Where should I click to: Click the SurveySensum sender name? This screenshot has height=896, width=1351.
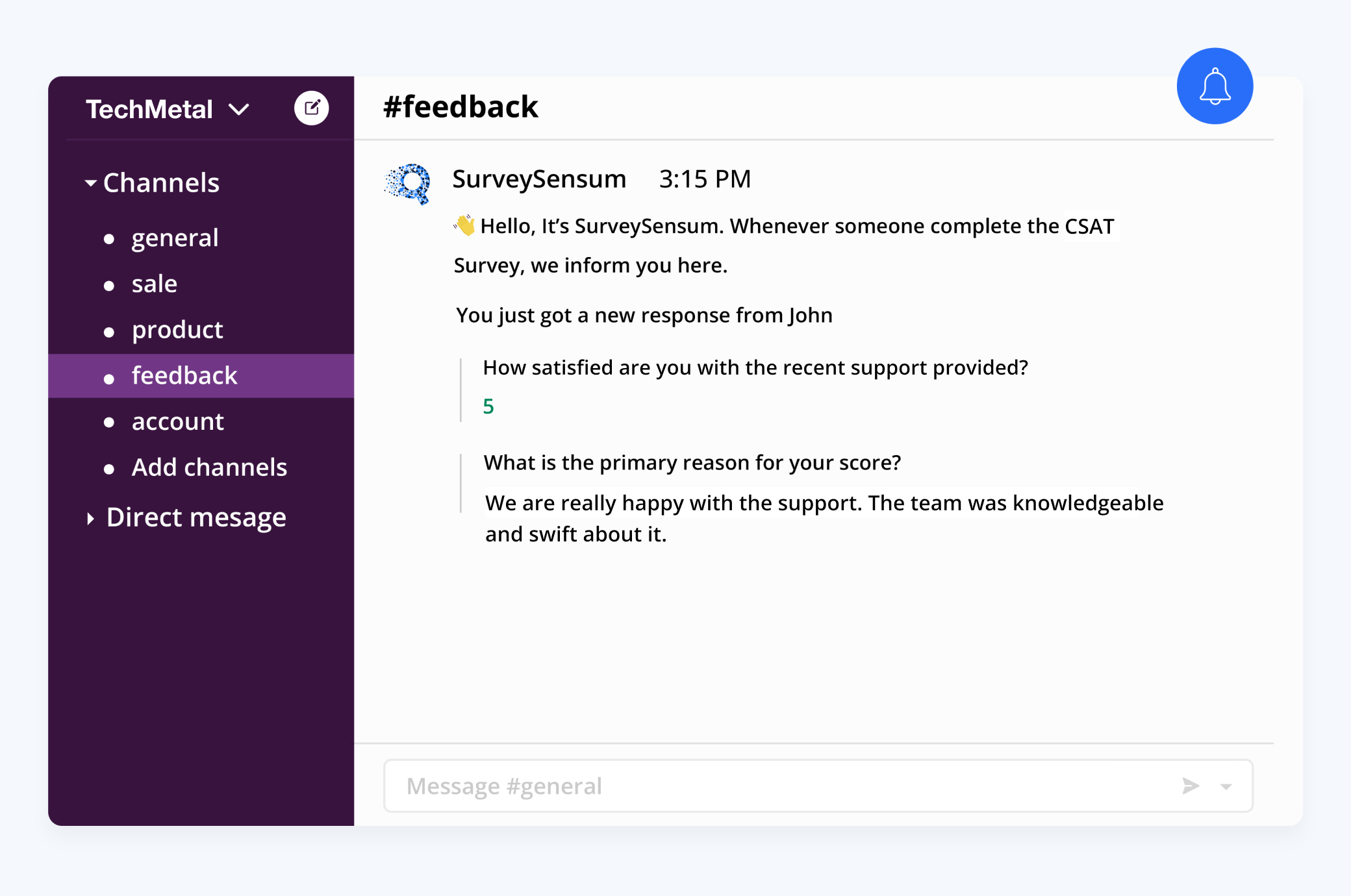click(539, 179)
